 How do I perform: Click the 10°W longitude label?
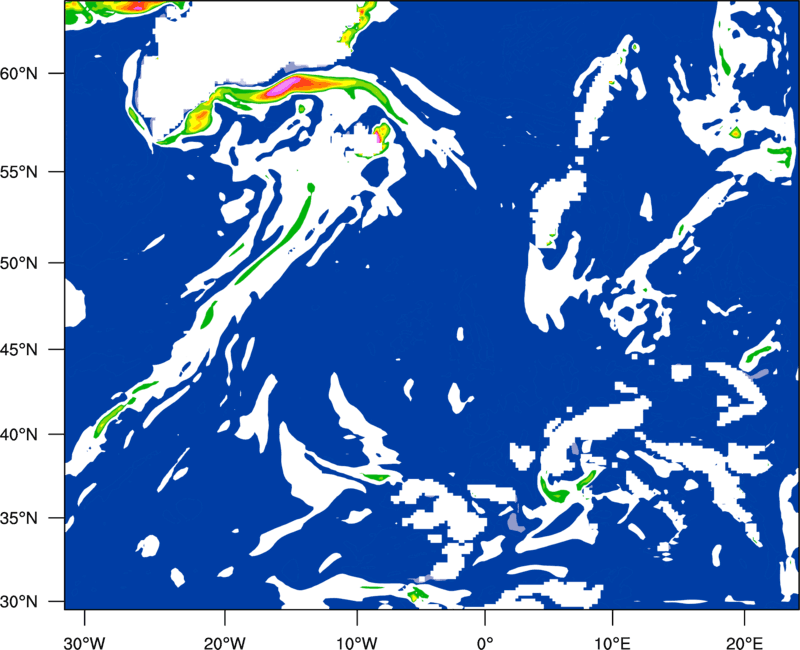(x=357, y=642)
